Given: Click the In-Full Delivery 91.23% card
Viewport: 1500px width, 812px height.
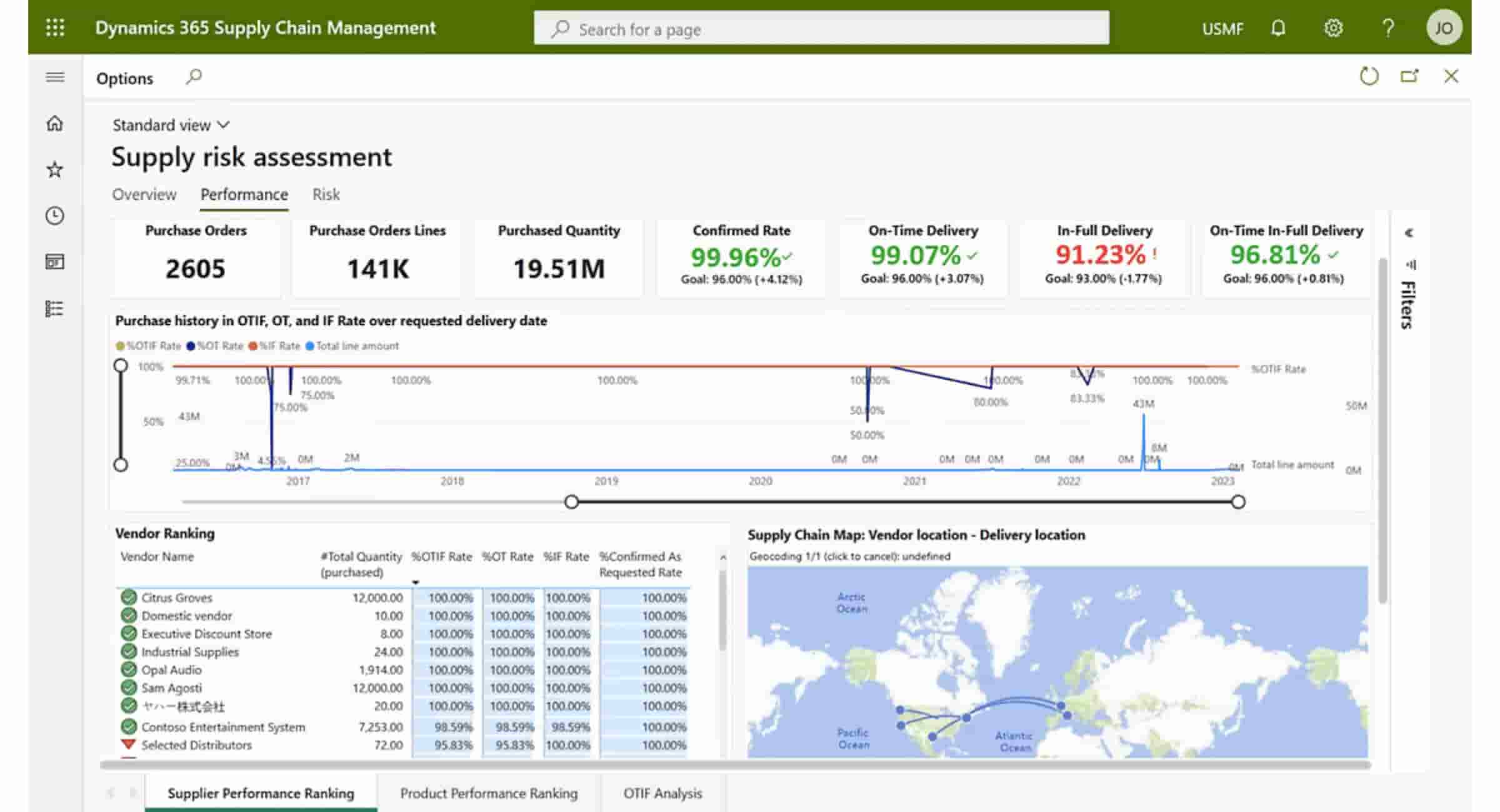Looking at the screenshot, I should (x=1104, y=257).
